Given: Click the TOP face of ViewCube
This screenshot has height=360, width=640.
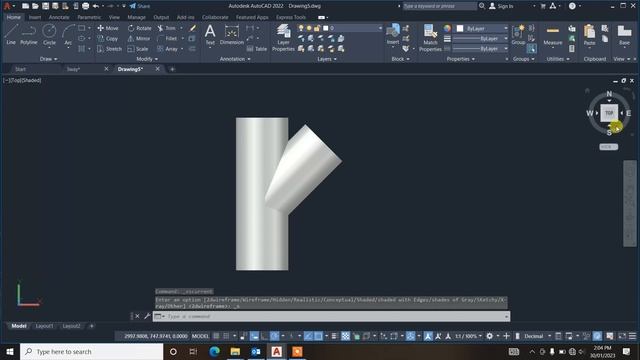Looking at the screenshot, I should pyautogui.click(x=609, y=113).
